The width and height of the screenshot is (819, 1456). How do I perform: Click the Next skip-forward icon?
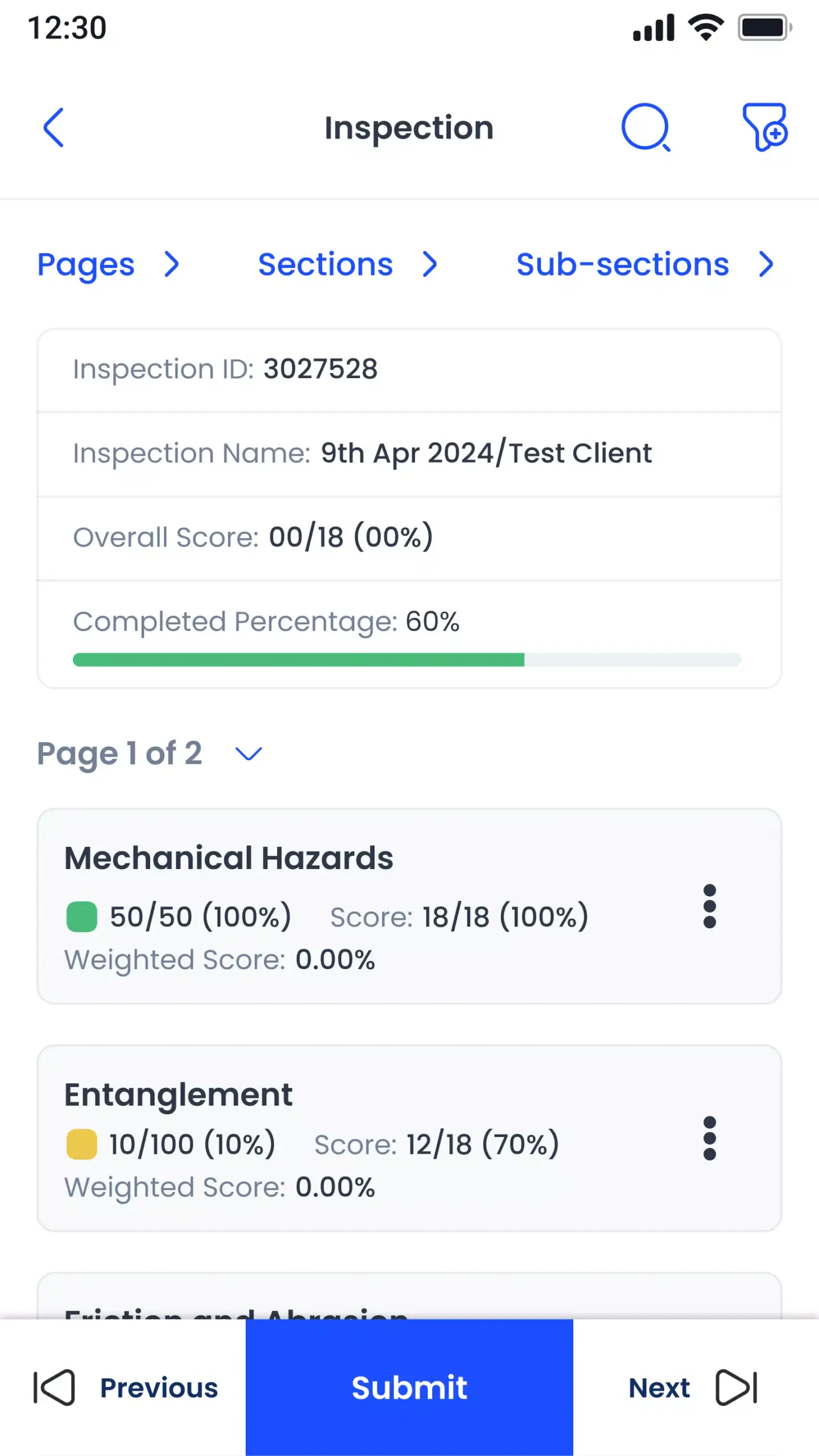(737, 1388)
